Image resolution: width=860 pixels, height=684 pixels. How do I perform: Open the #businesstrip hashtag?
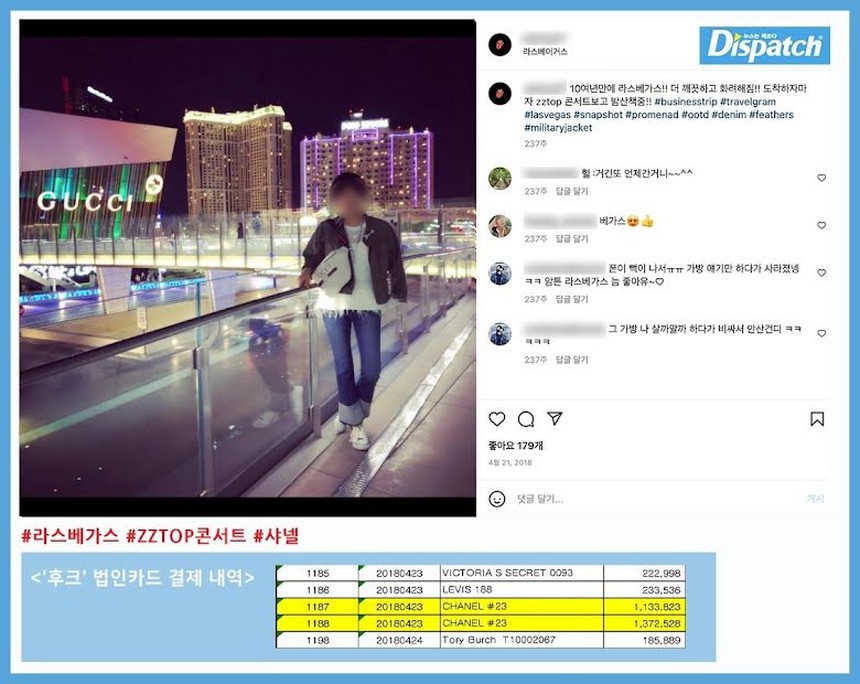(685, 102)
